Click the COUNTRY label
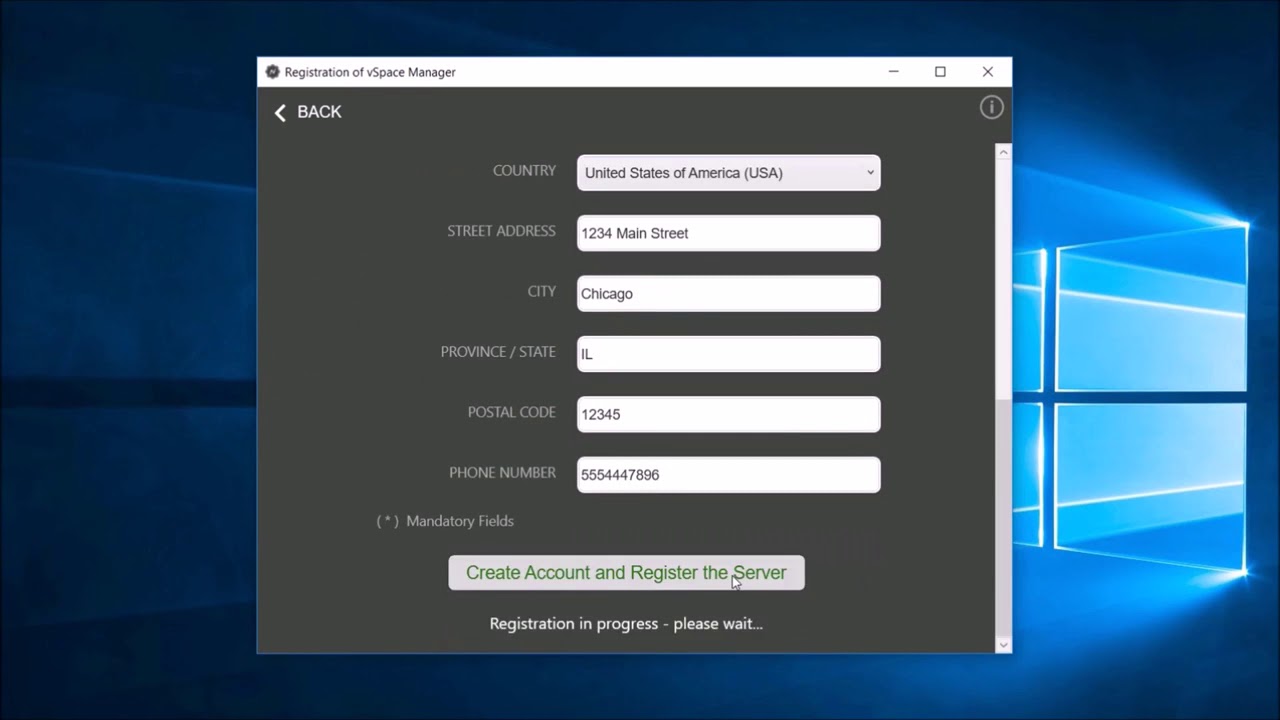The image size is (1280, 720). point(524,171)
